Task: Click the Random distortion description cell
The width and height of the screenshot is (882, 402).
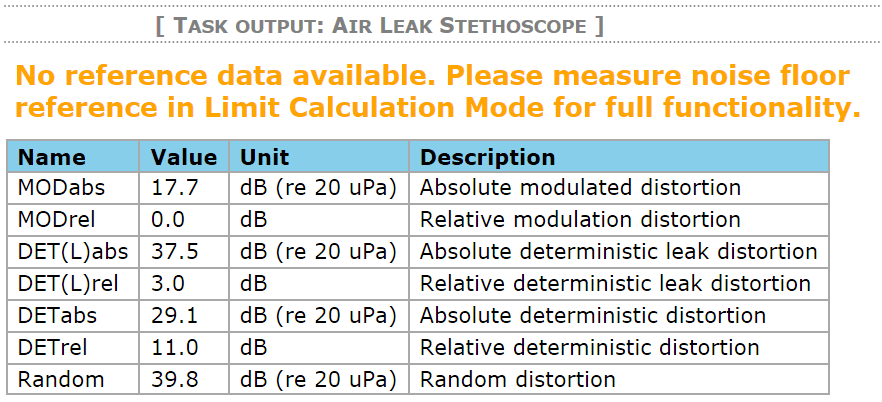Action: point(619,380)
